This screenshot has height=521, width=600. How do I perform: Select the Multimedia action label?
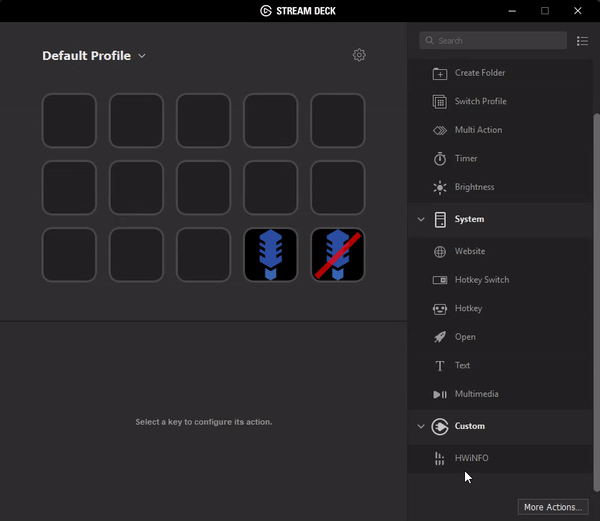[476, 394]
